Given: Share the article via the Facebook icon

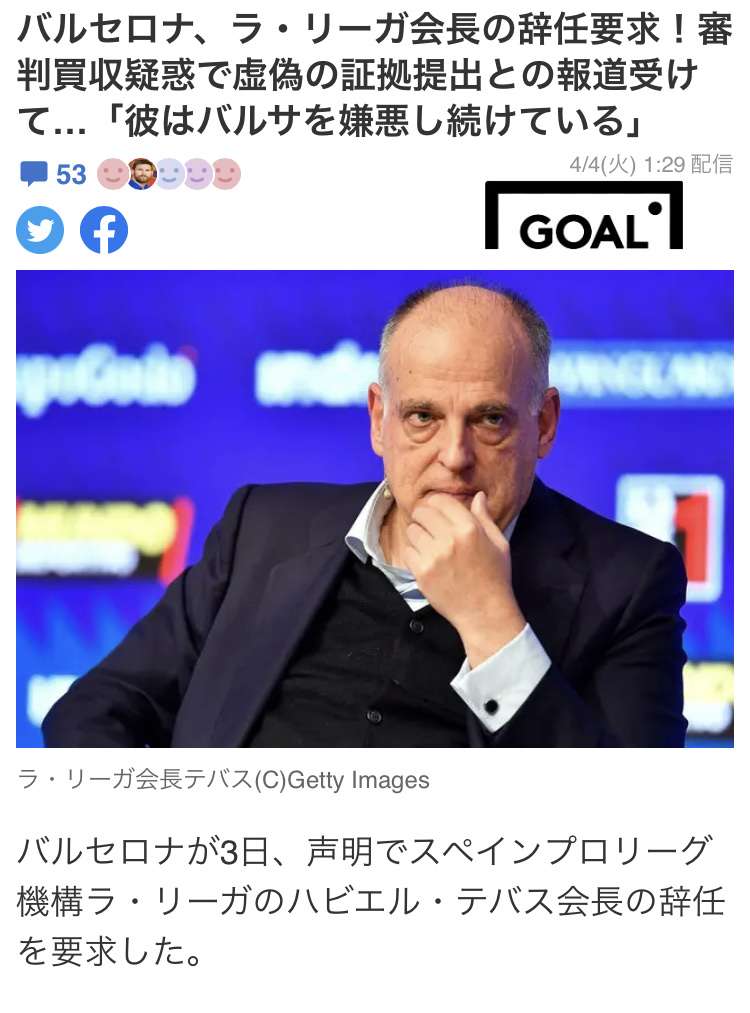Looking at the screenshot, I should (104, 230).
